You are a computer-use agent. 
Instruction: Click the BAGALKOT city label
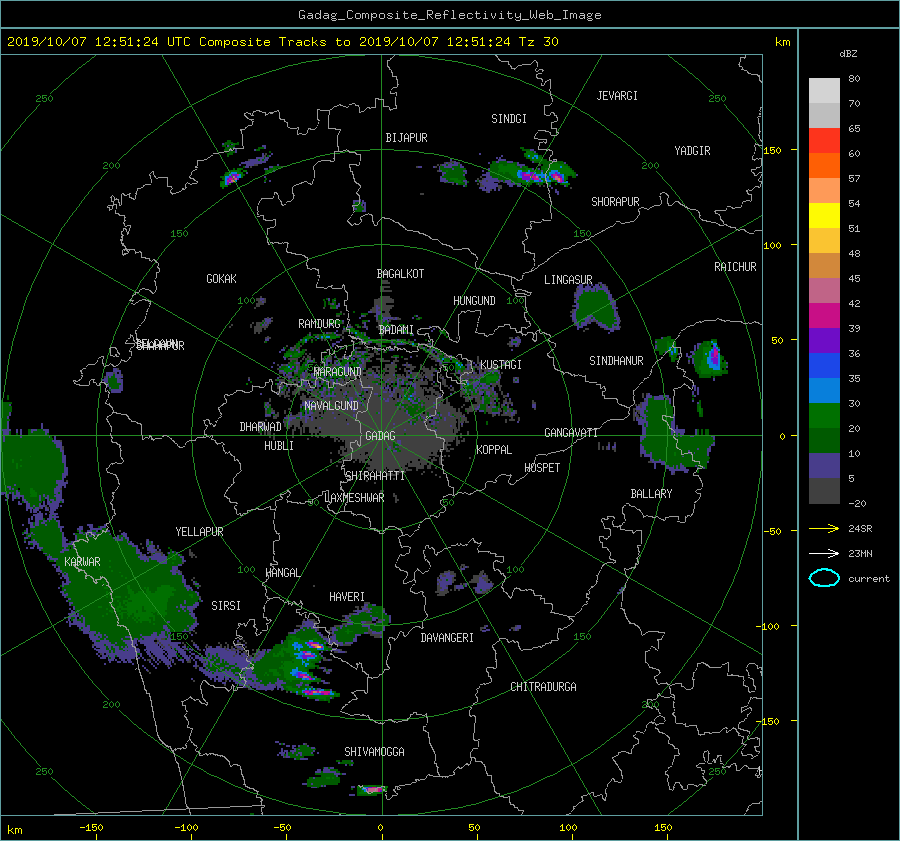(x=400, y=274)
